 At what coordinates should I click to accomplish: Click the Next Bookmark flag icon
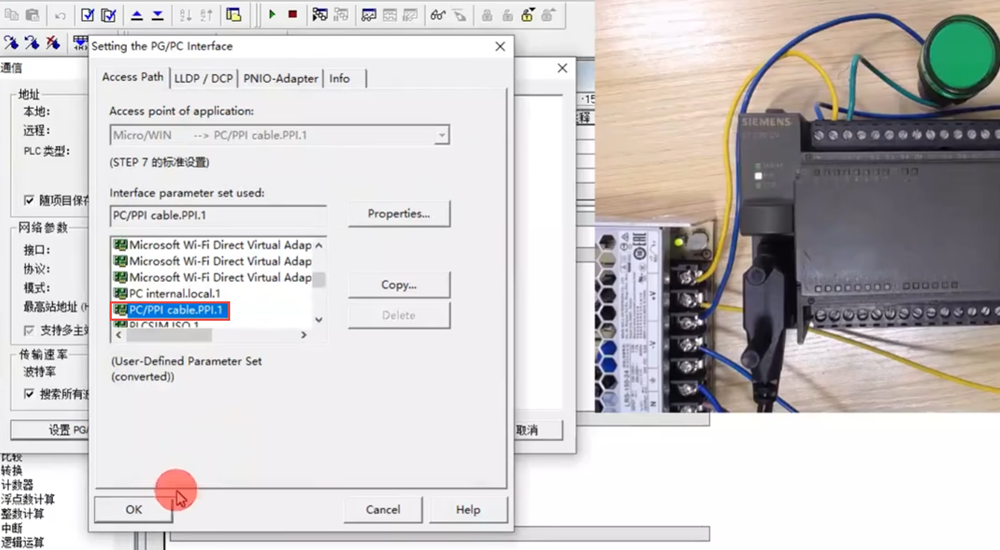point(11,43)
